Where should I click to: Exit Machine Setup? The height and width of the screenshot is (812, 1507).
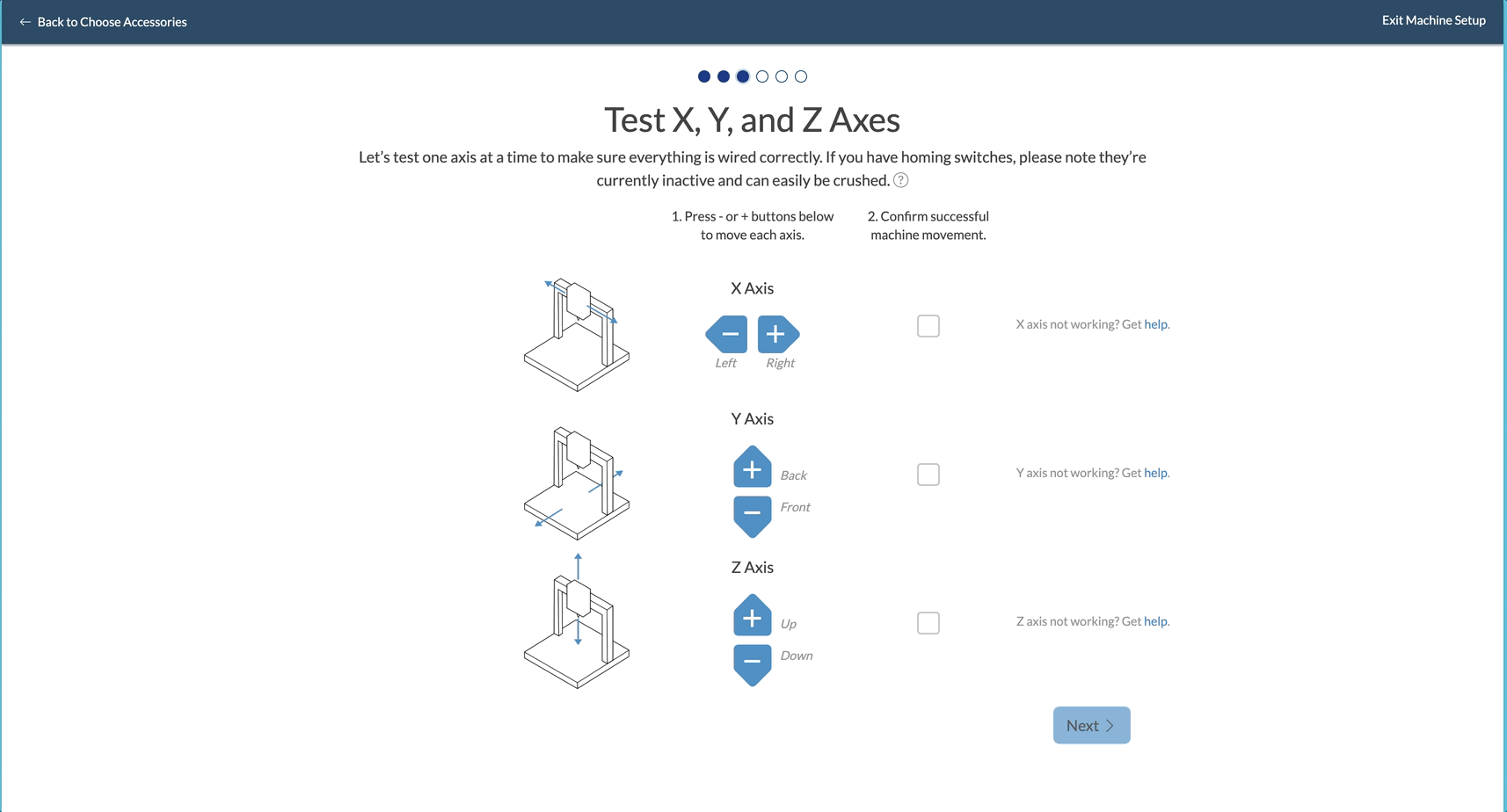point(1434,20)
